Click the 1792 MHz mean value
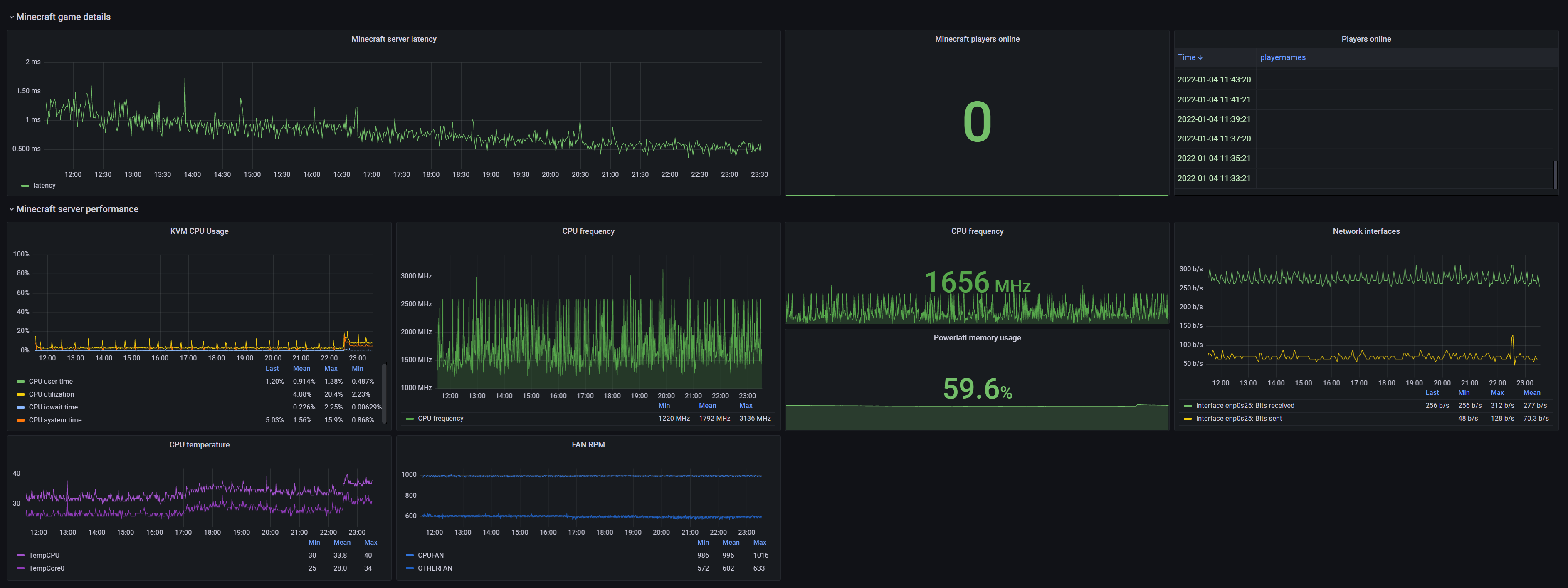The width and height of the screenshot is (1568, 588). [x=714, y=419]
